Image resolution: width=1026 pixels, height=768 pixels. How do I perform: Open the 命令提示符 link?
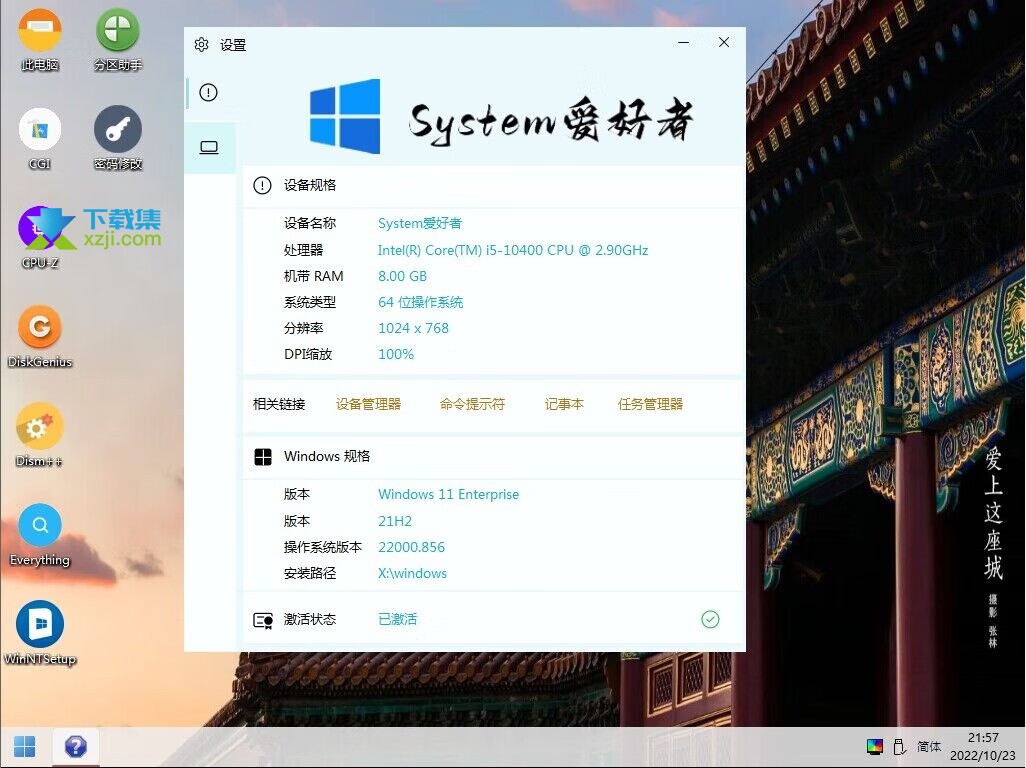(x=472, y=404)
